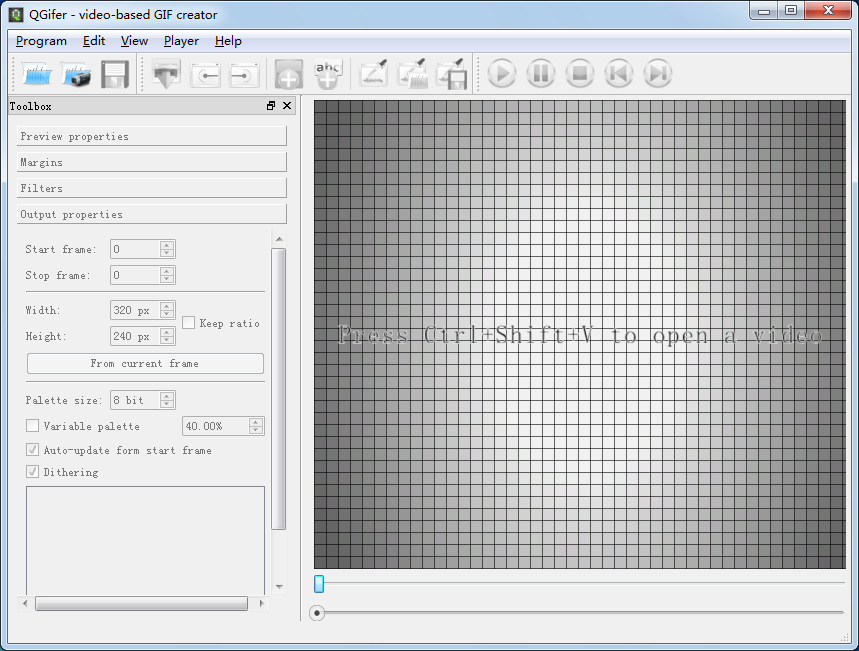Enable the Variable palette checkbox
The height and width of the screenshot is (651, 859).
point(33,425)
